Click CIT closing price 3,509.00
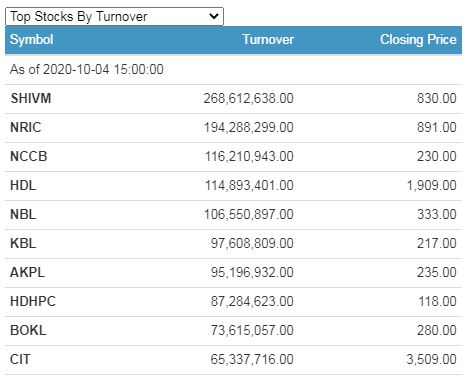Screen dimensions: 467x378 (432, 359)
